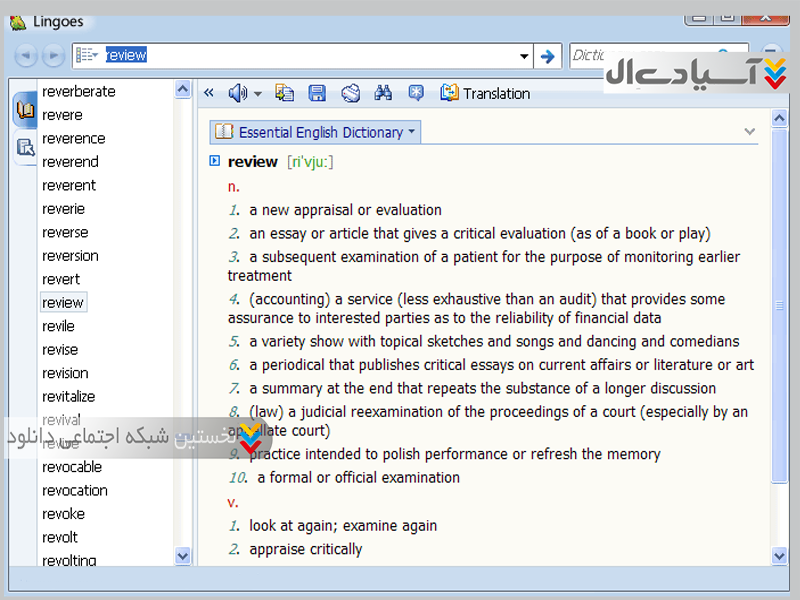Open the speaker voice options dropdown arrow
The height and width of the screenshot is (600, 800).
point(257,94)
